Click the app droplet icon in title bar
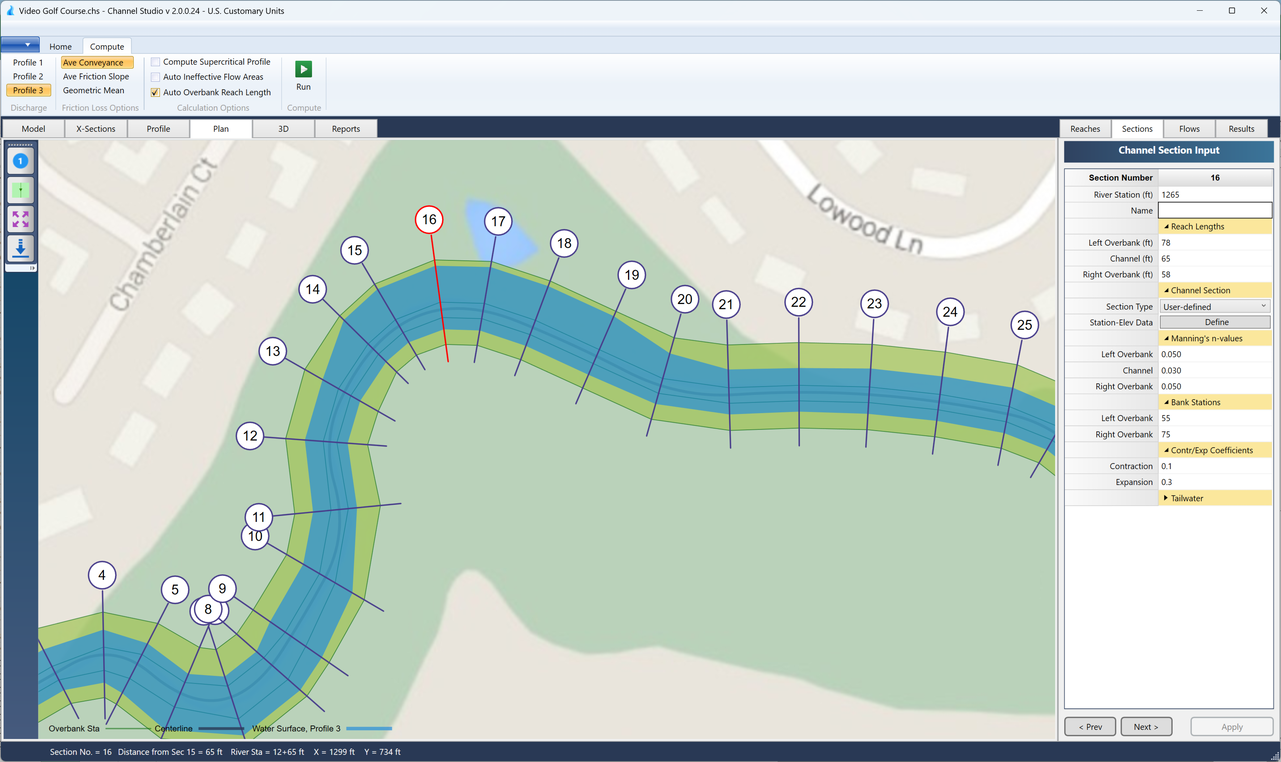This screenshot has height=762, width=1281. tap(10, 10)
